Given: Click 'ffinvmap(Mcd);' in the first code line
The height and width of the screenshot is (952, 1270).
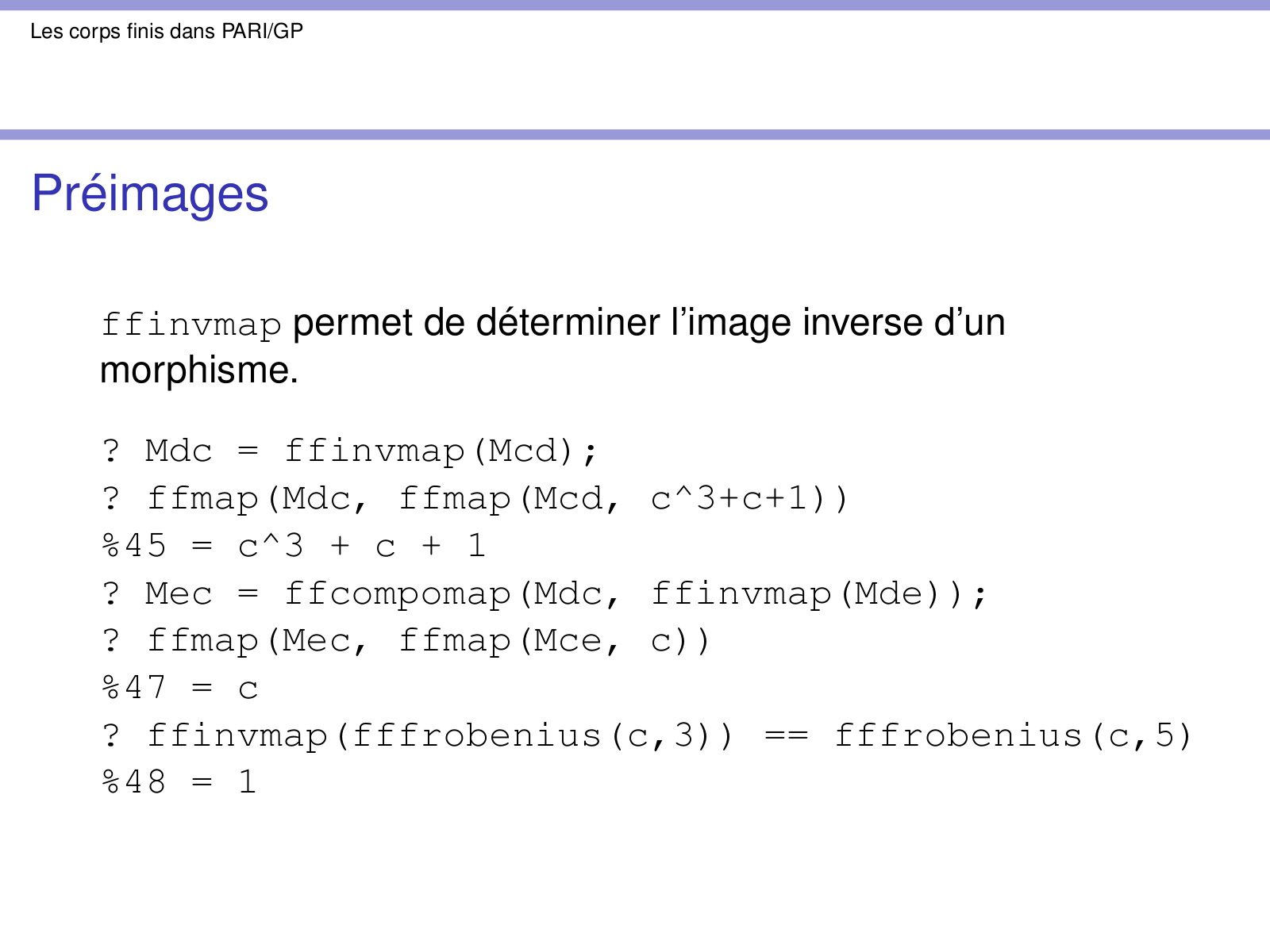Looking at the screenshot, I should 441,451.
